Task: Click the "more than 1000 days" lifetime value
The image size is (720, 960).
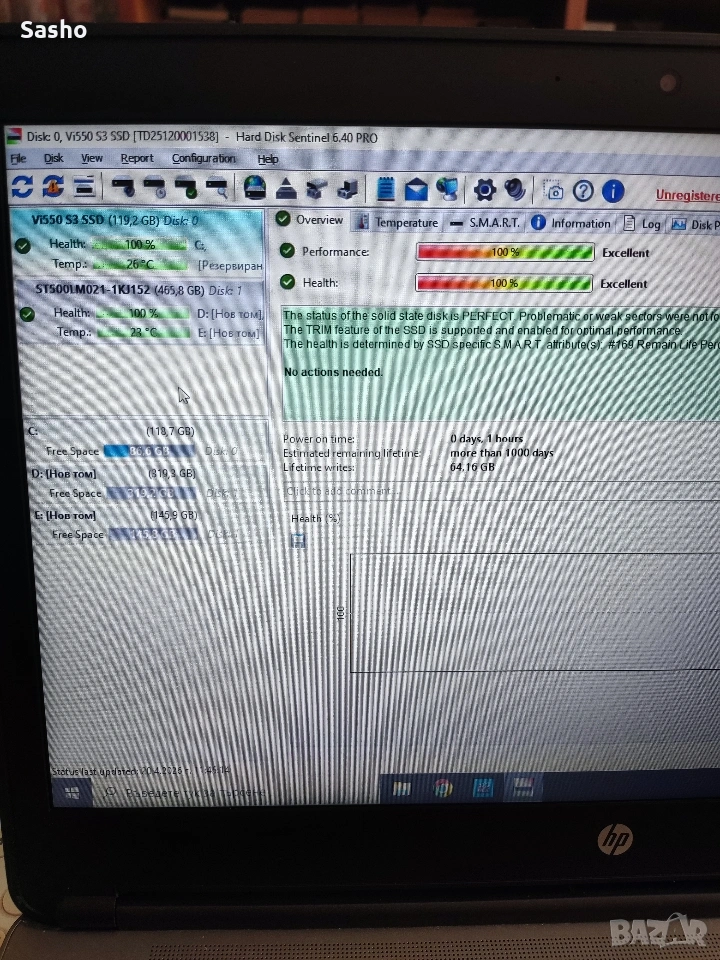Action: [501, 453]
